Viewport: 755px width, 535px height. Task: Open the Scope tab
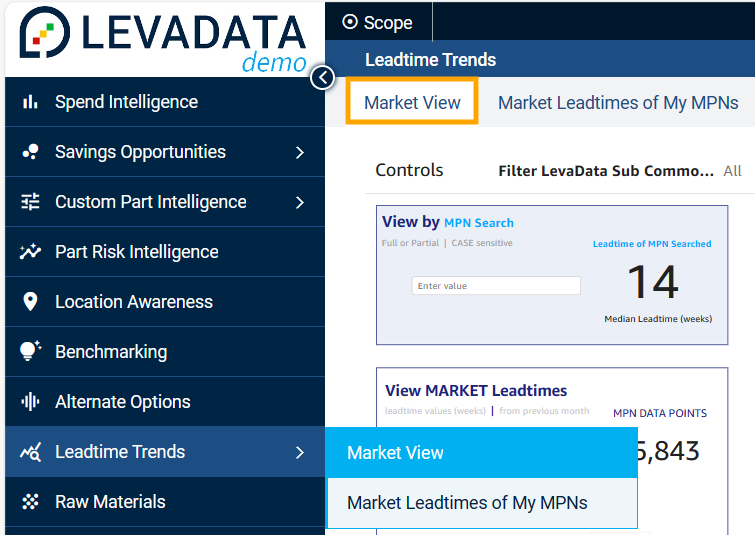(x=377, y=22)
